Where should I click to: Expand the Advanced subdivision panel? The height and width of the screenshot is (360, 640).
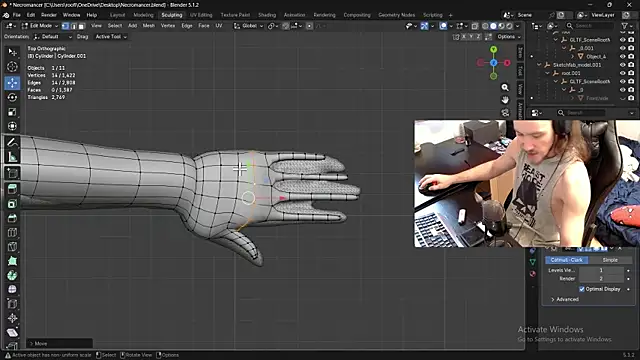tap(565, 299)
